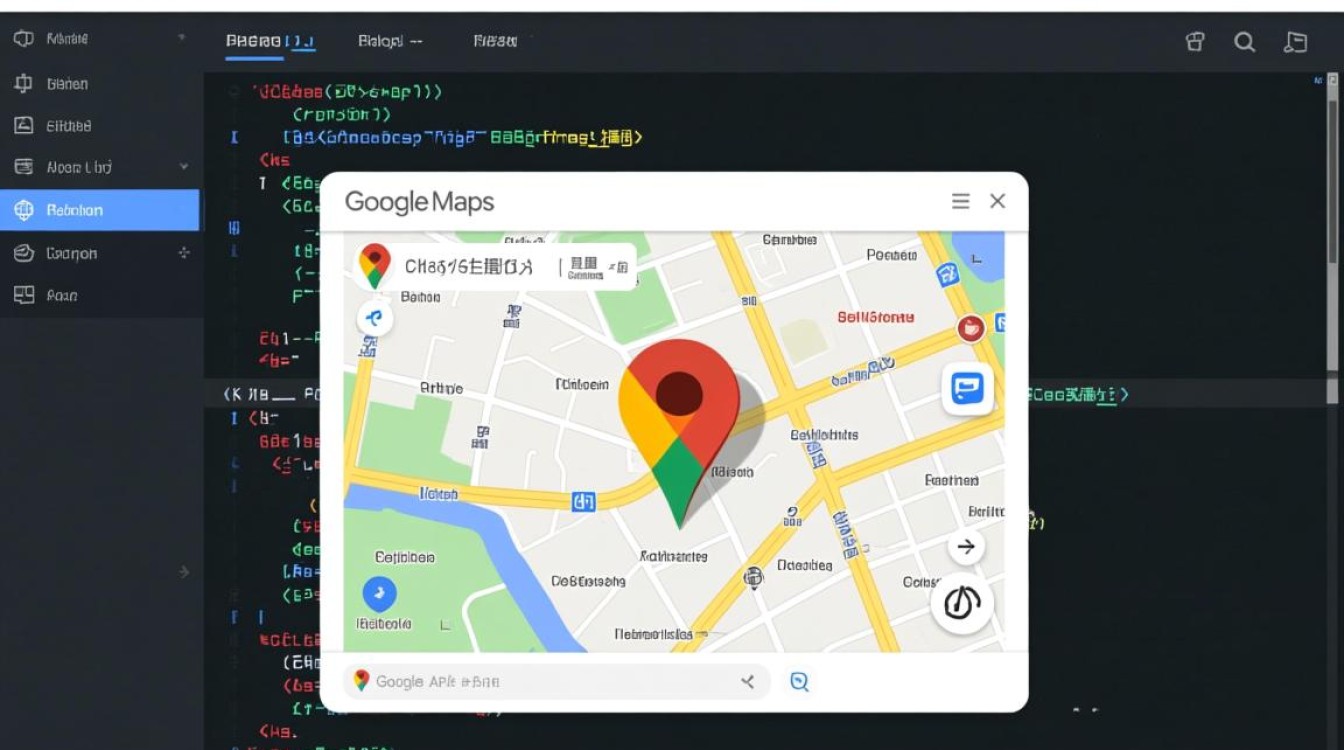Screen dimensions: 1344x750
Task: Click the right arrow button on the map
Action: pyautogui.click(x=966, y=547)
